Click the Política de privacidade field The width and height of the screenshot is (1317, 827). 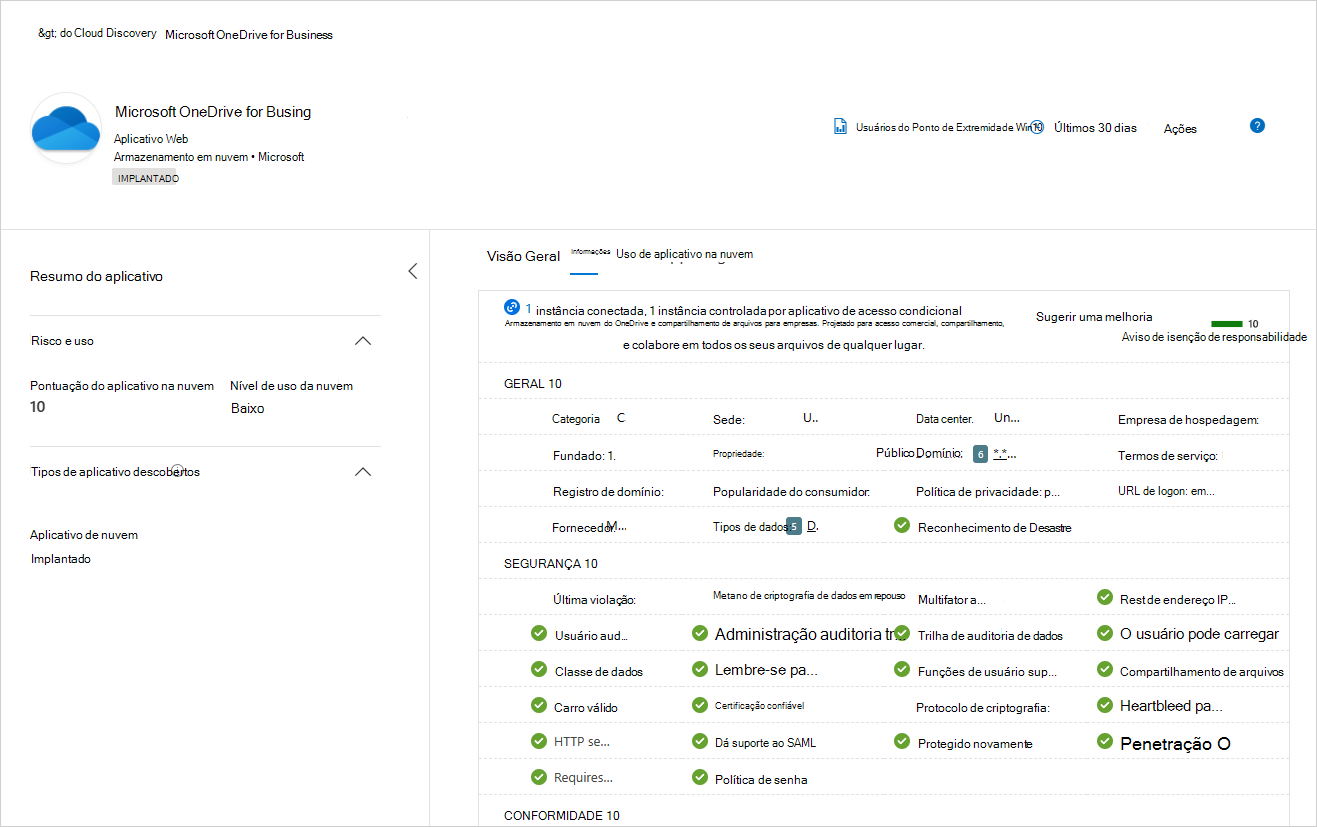pos(988,492)
